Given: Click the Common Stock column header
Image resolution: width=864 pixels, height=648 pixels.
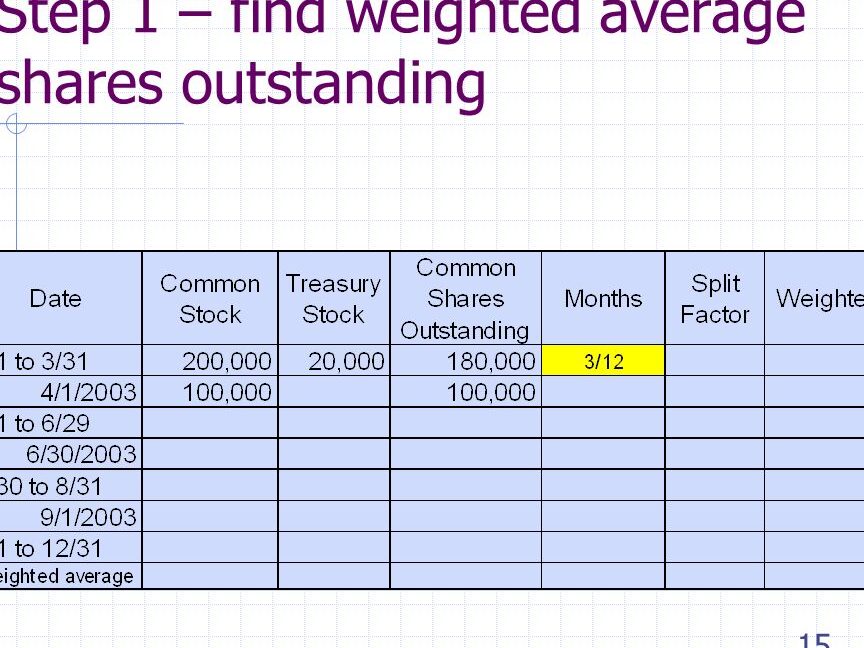Looking at the screenshot, I should 210,299.
